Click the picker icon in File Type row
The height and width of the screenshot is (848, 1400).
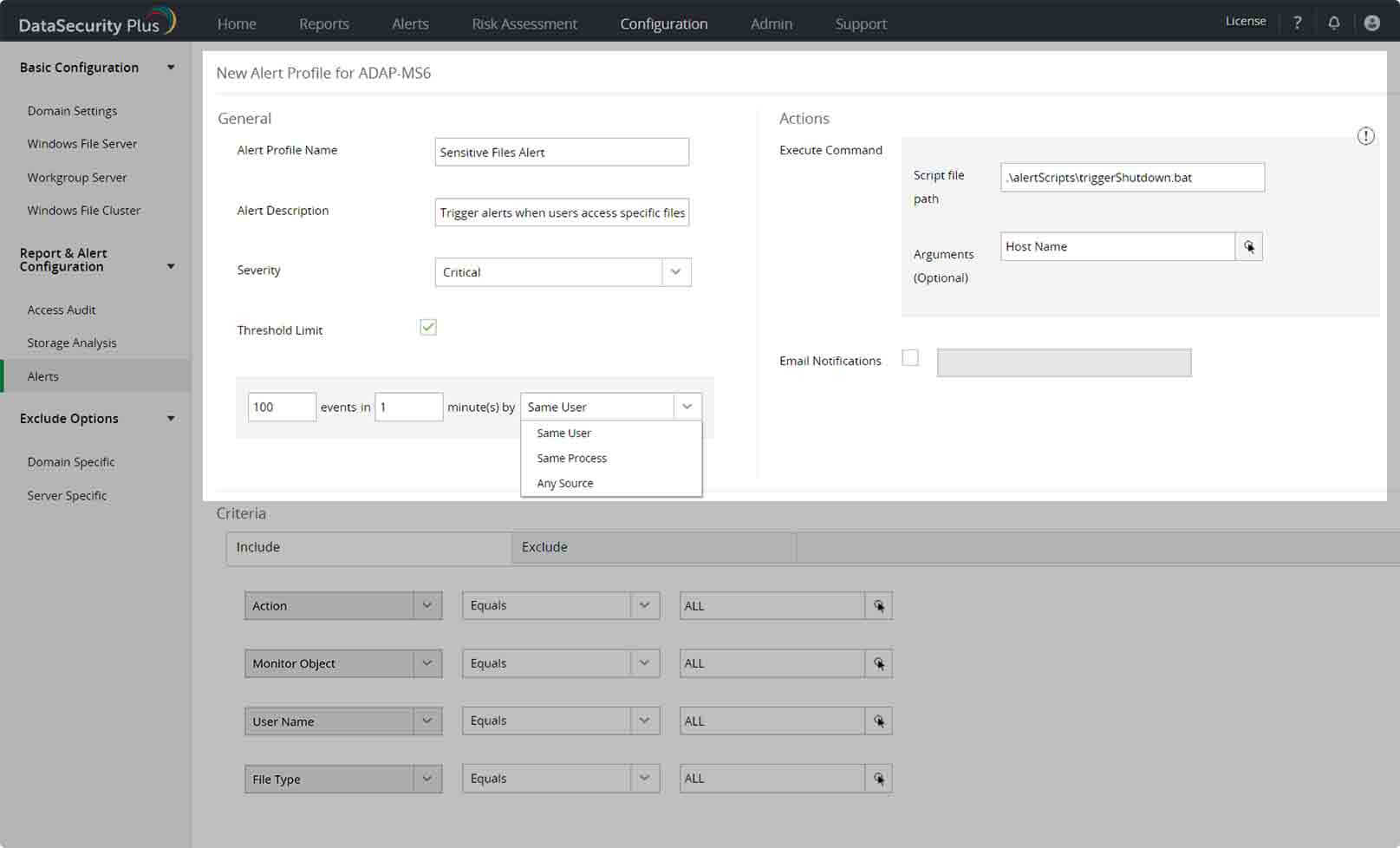pos(878,780)
